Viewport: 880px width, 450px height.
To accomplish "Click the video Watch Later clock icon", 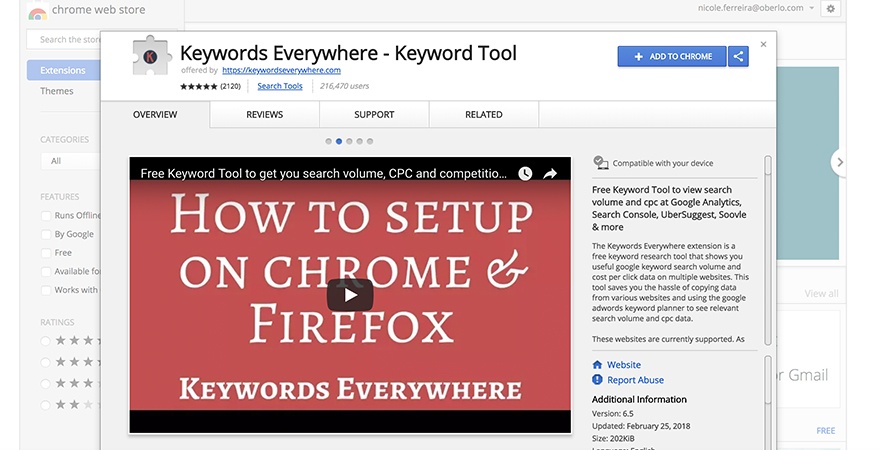I will pyautogui.click(x=525, y=174).
